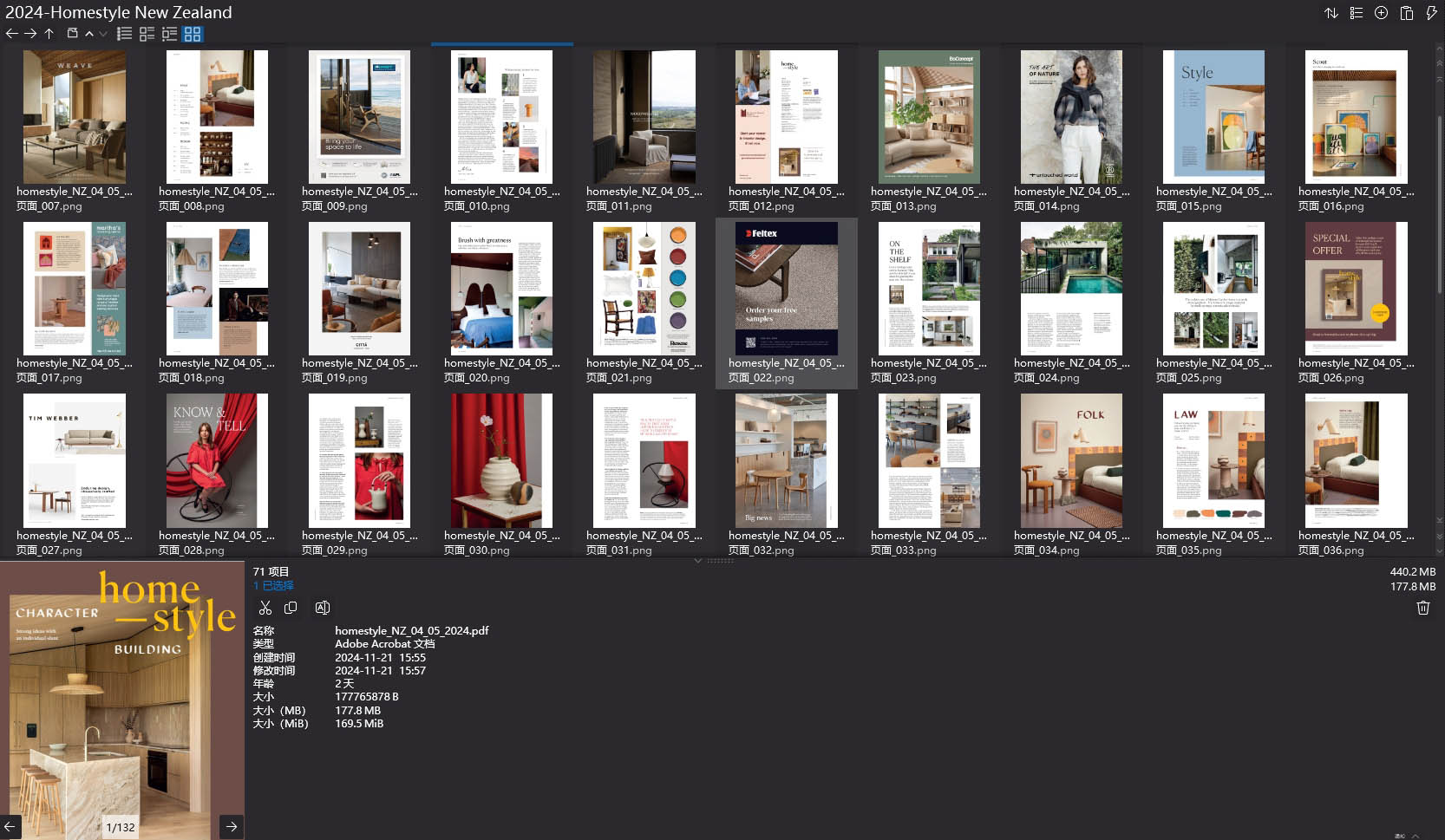Viewport: 1445px width, 840px height.
Task: Delete the file using trash can
Action: tap(1423, 608)
